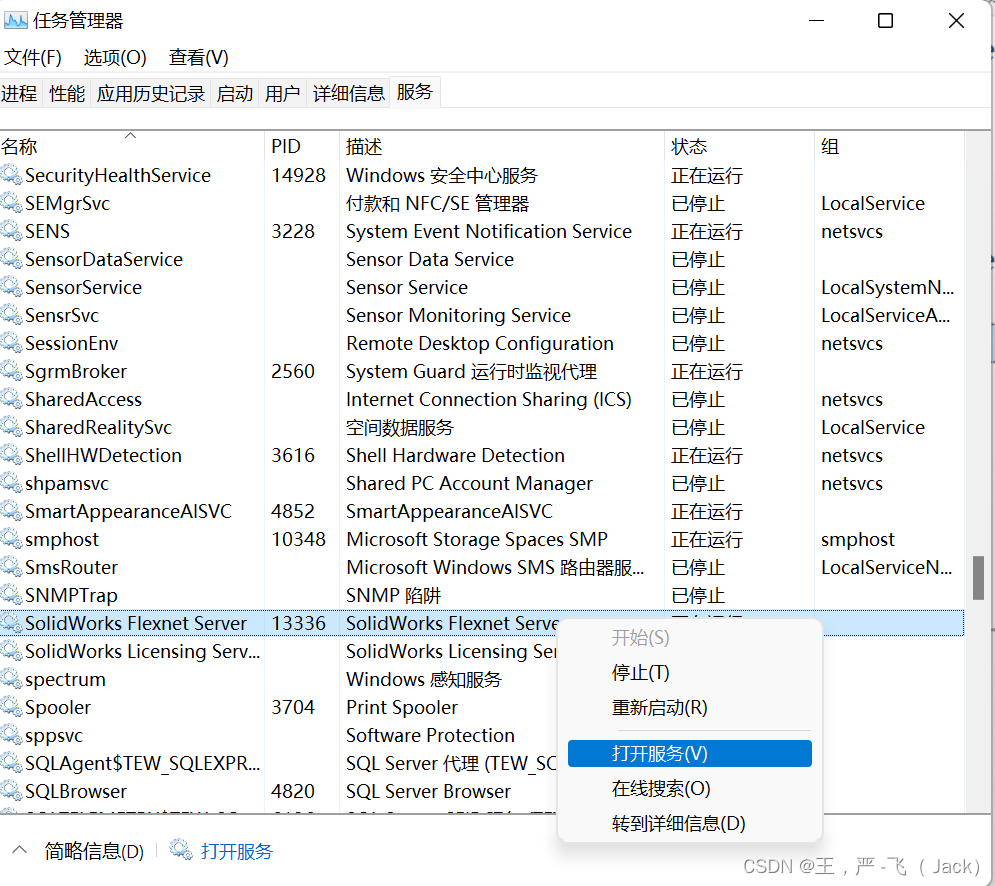Viewport: 995px width, 886px height.
Task: Select the SolidWorks Licensing Service row
Action: [x=142, y=651]
